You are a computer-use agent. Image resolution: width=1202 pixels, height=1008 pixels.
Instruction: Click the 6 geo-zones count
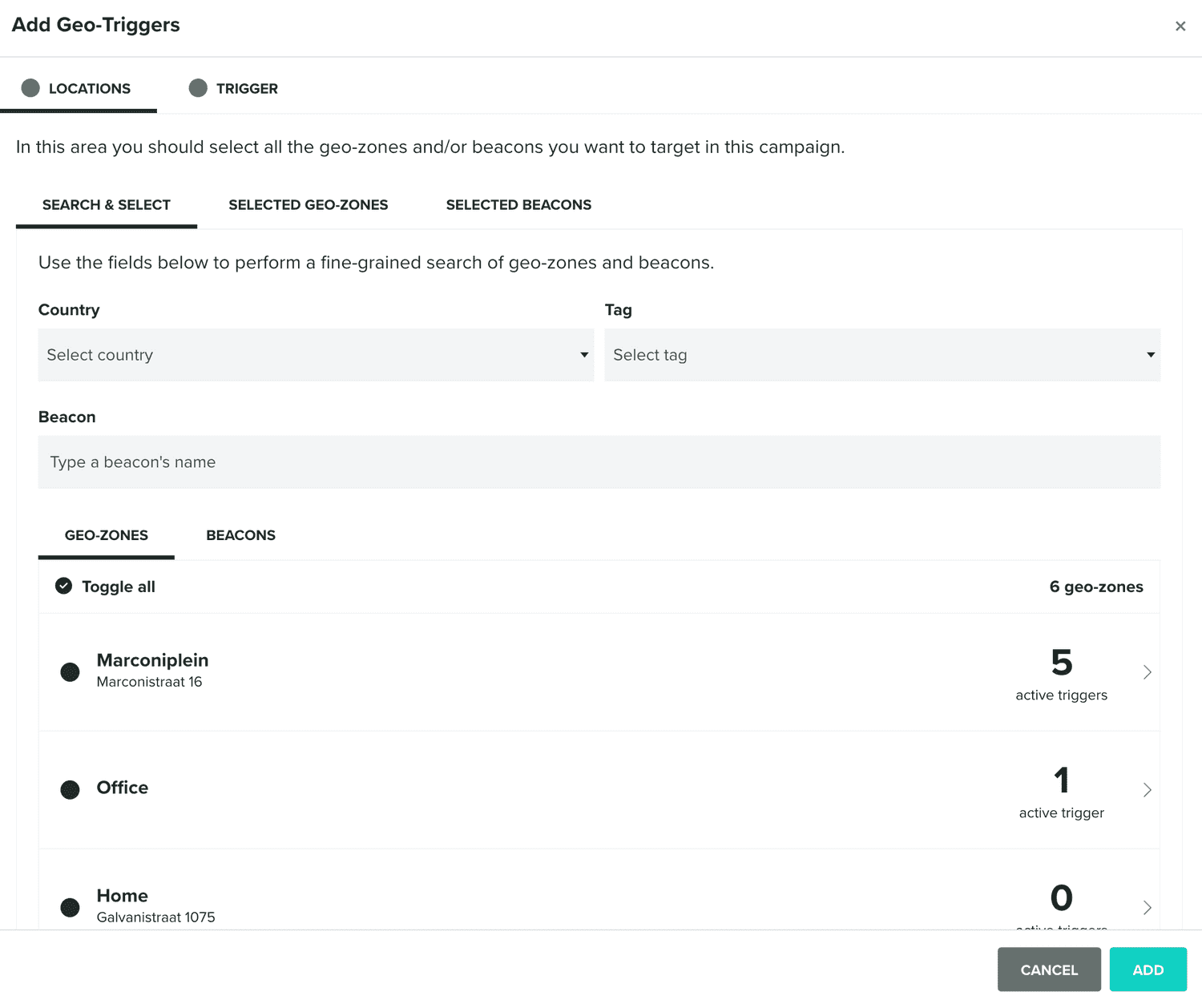pos(1096,587)
